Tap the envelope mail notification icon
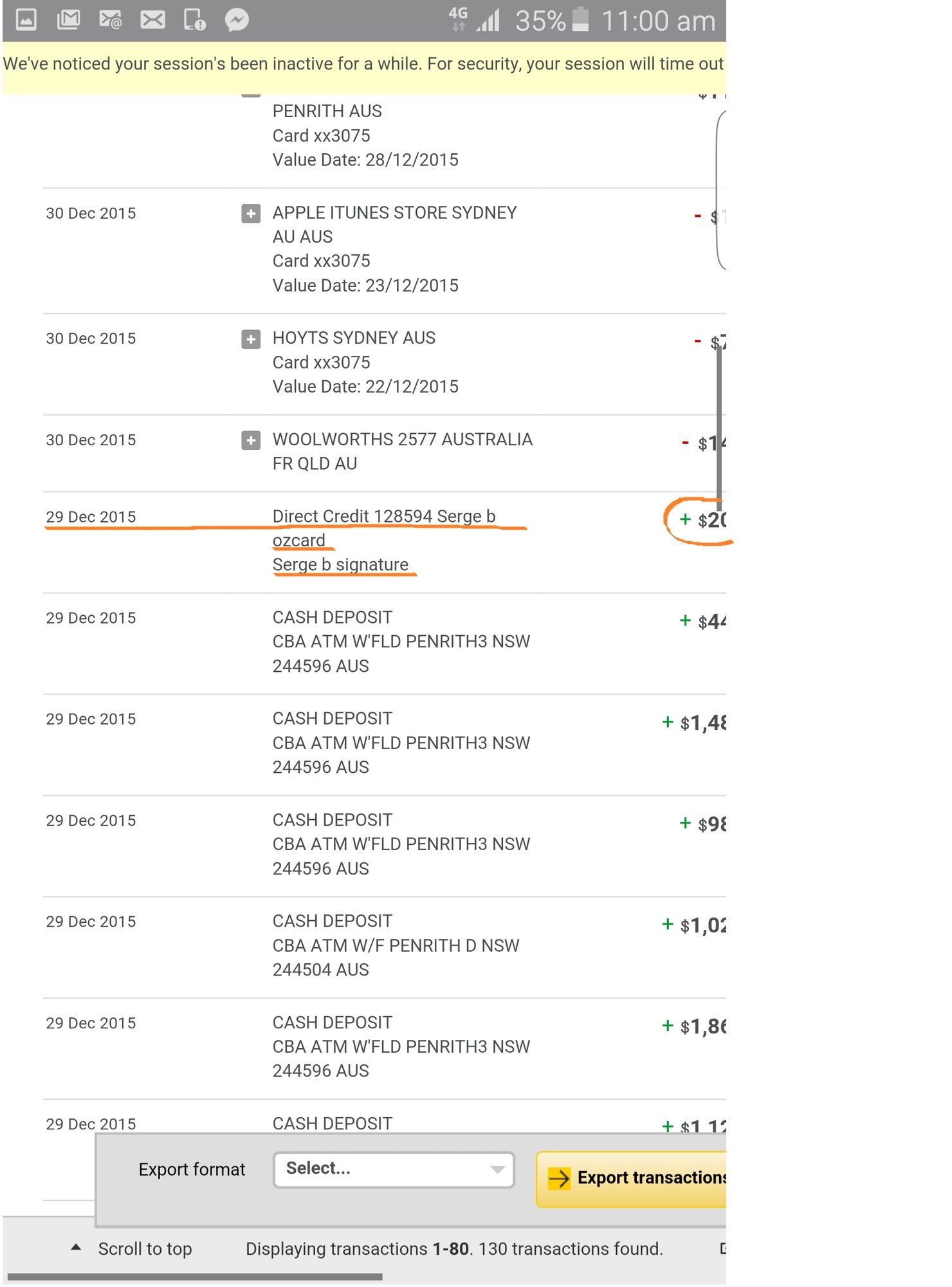The image size is (952, 1287). pyautogui.click(x=152, y=20)
